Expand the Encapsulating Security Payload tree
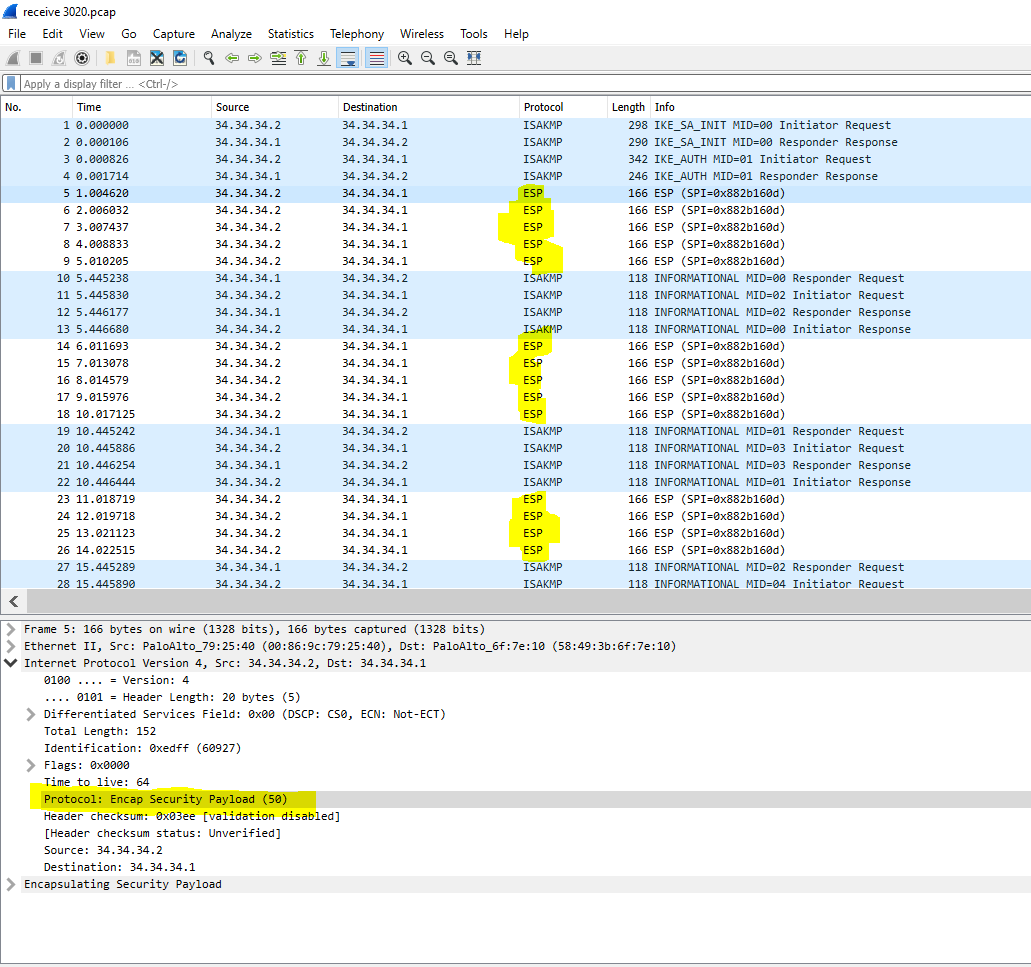Screen dimensions: 1031x967 [11, 884]
